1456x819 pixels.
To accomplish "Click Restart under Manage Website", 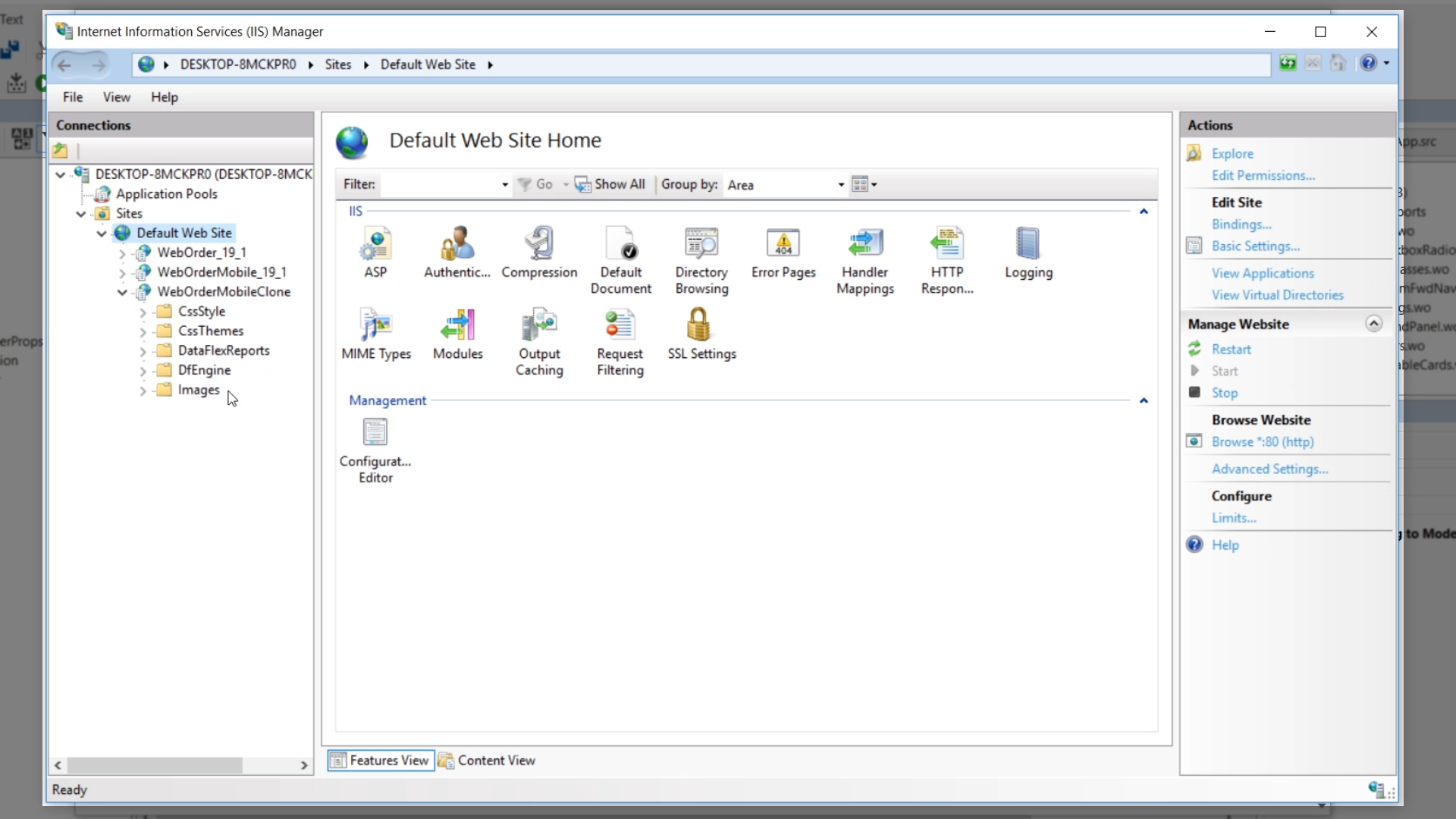I will 1231,350.
